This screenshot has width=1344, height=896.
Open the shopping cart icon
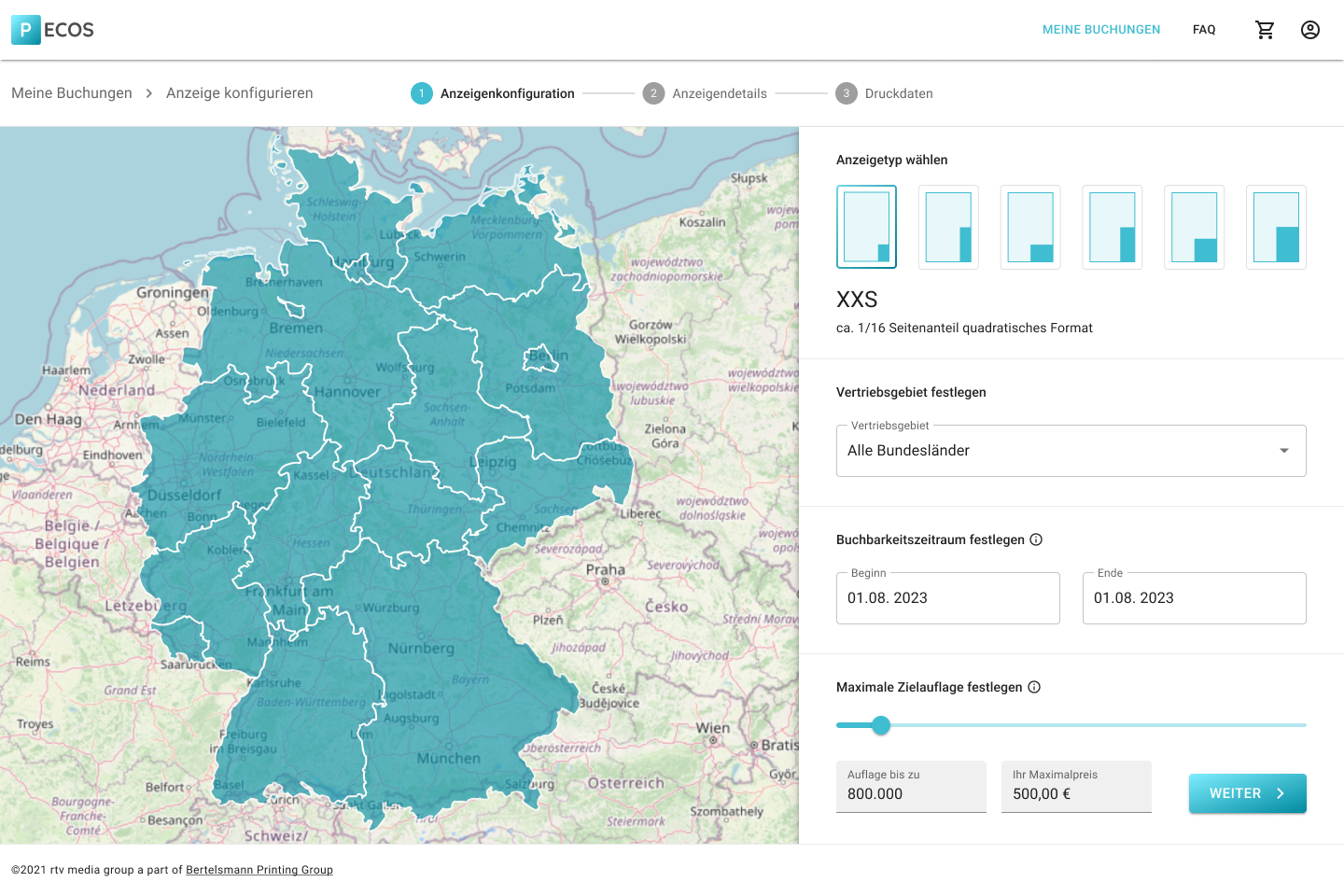1266,30
